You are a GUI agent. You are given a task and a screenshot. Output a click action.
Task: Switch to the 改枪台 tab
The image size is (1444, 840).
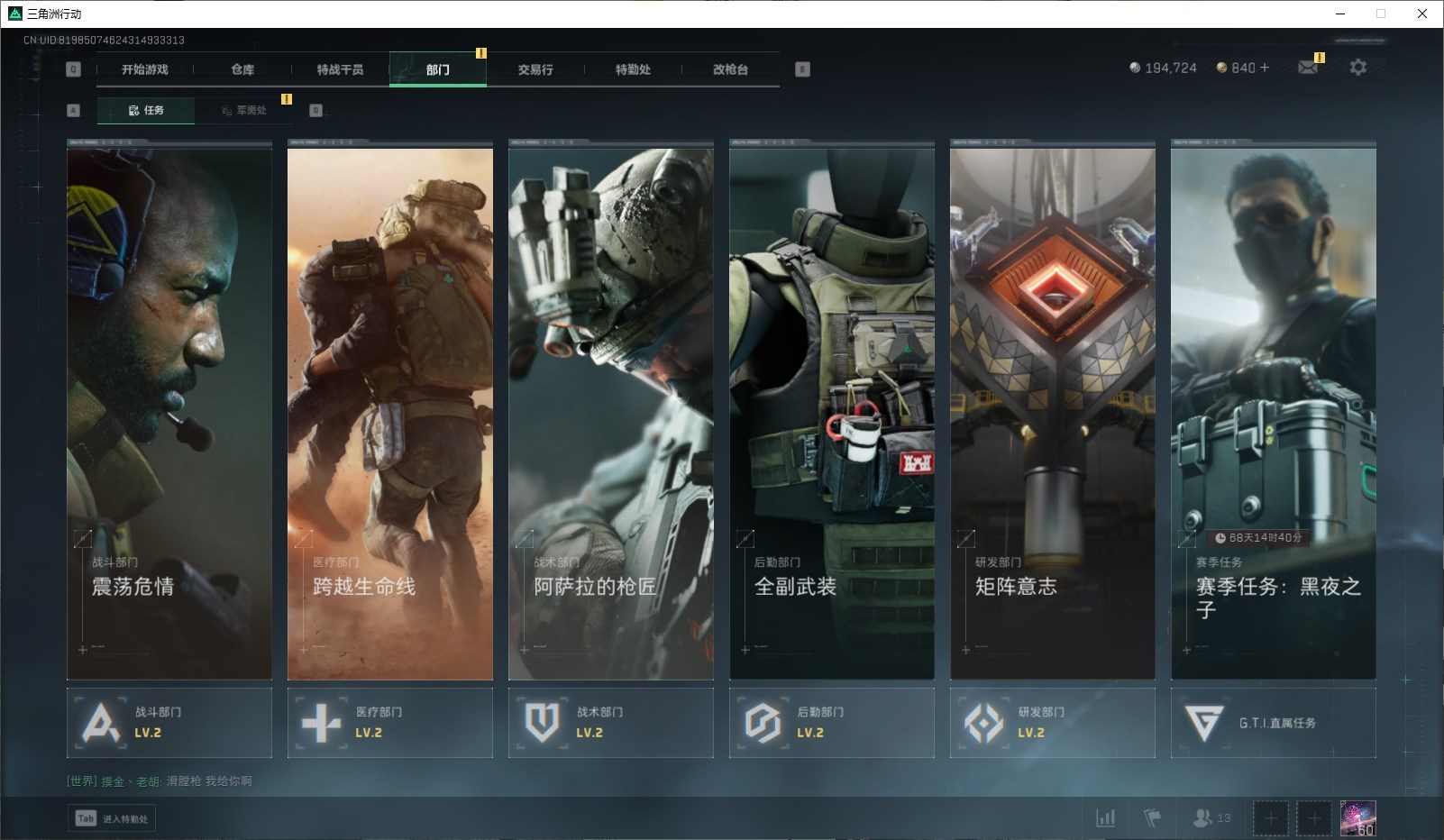pos(730,69)
